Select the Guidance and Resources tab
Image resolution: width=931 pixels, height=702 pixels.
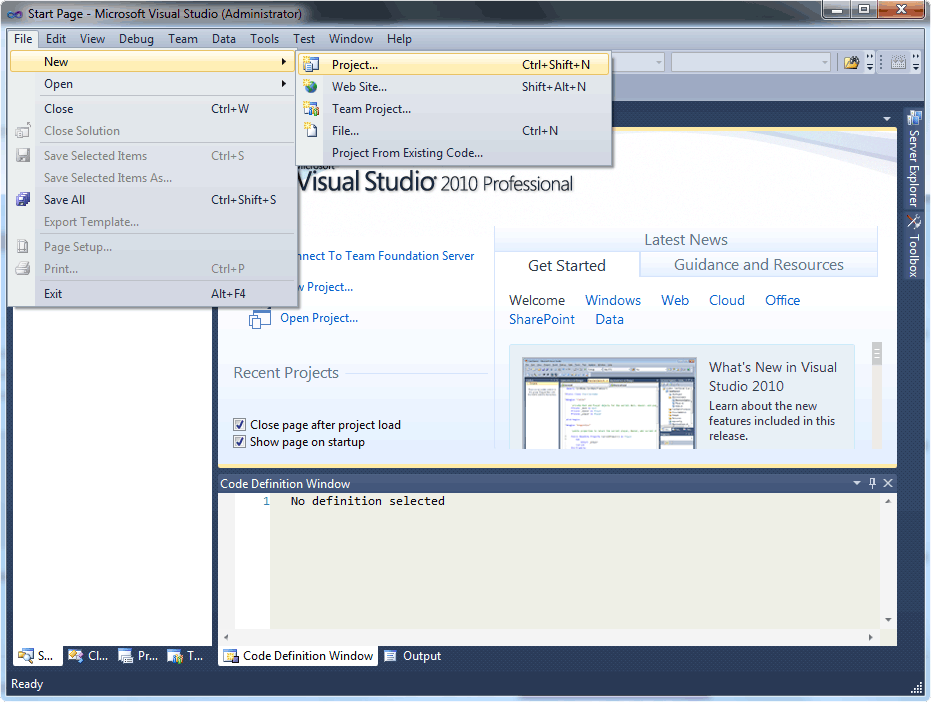click(758, 264)
